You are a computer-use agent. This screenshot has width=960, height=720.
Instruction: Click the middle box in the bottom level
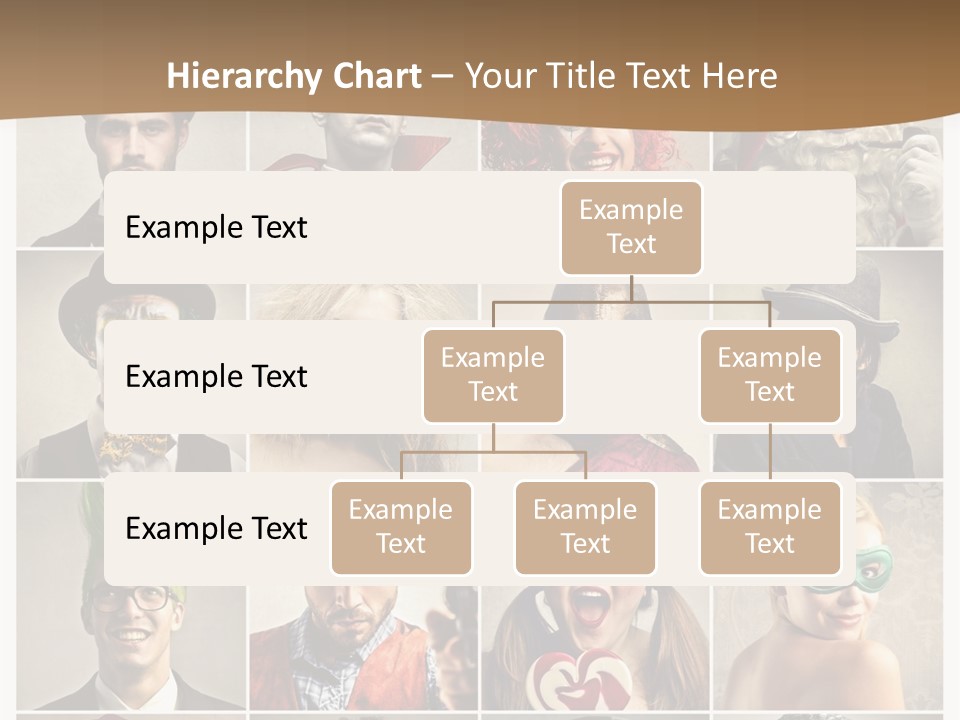pyautogui.click(x=585, y=527)
